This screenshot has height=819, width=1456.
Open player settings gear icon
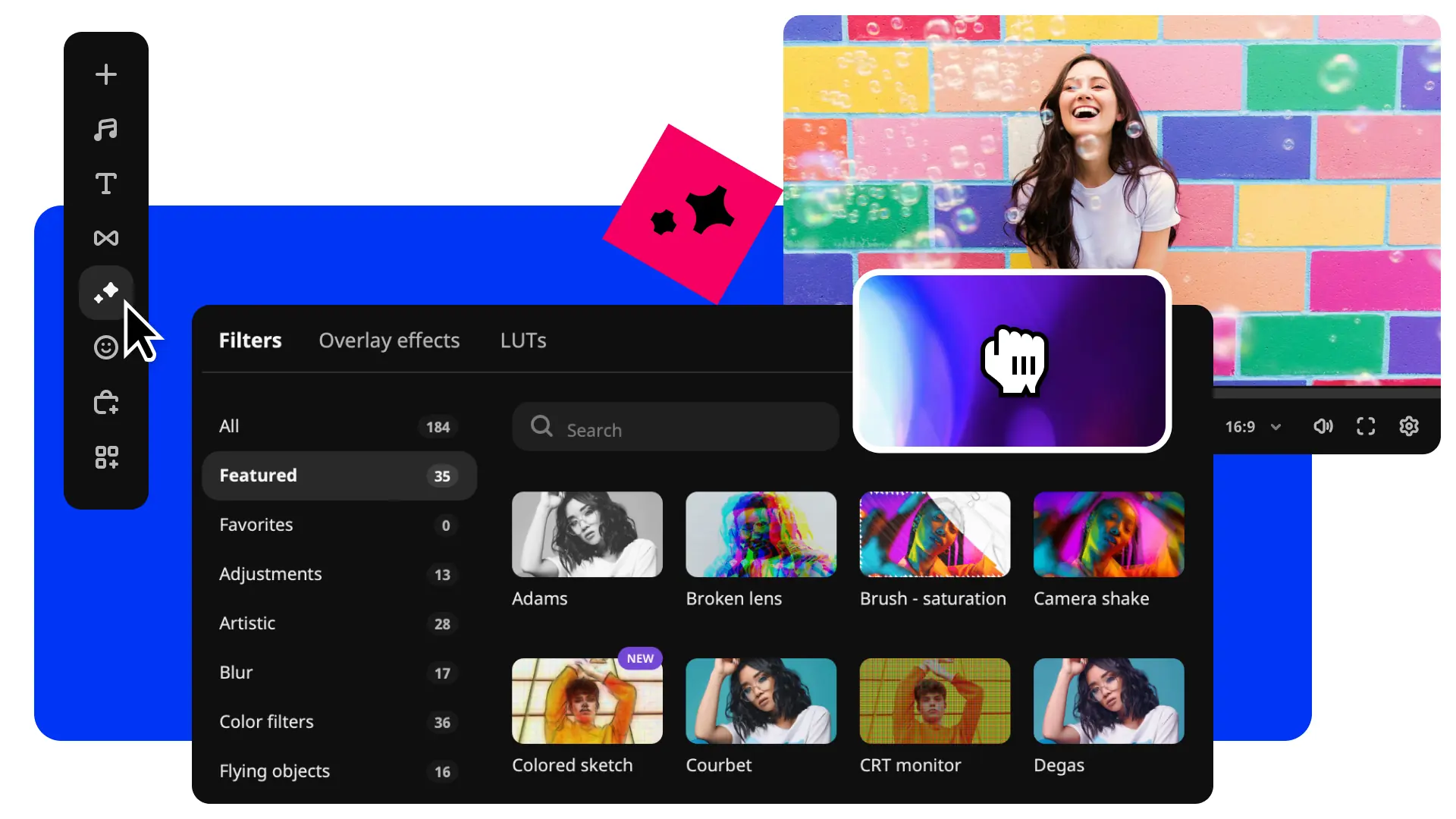1409,426
